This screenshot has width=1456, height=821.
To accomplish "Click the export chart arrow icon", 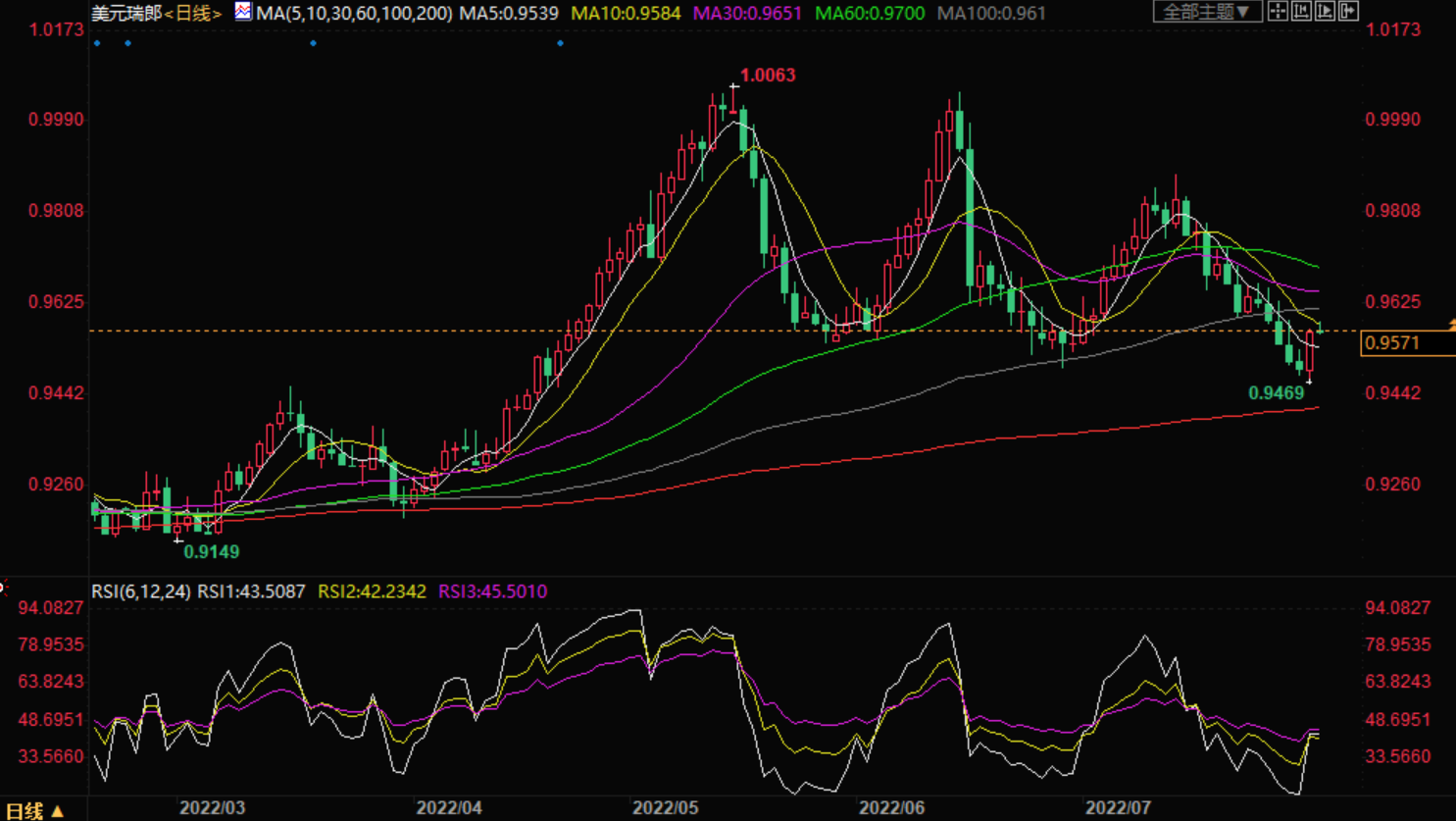I will (1348, 12).
